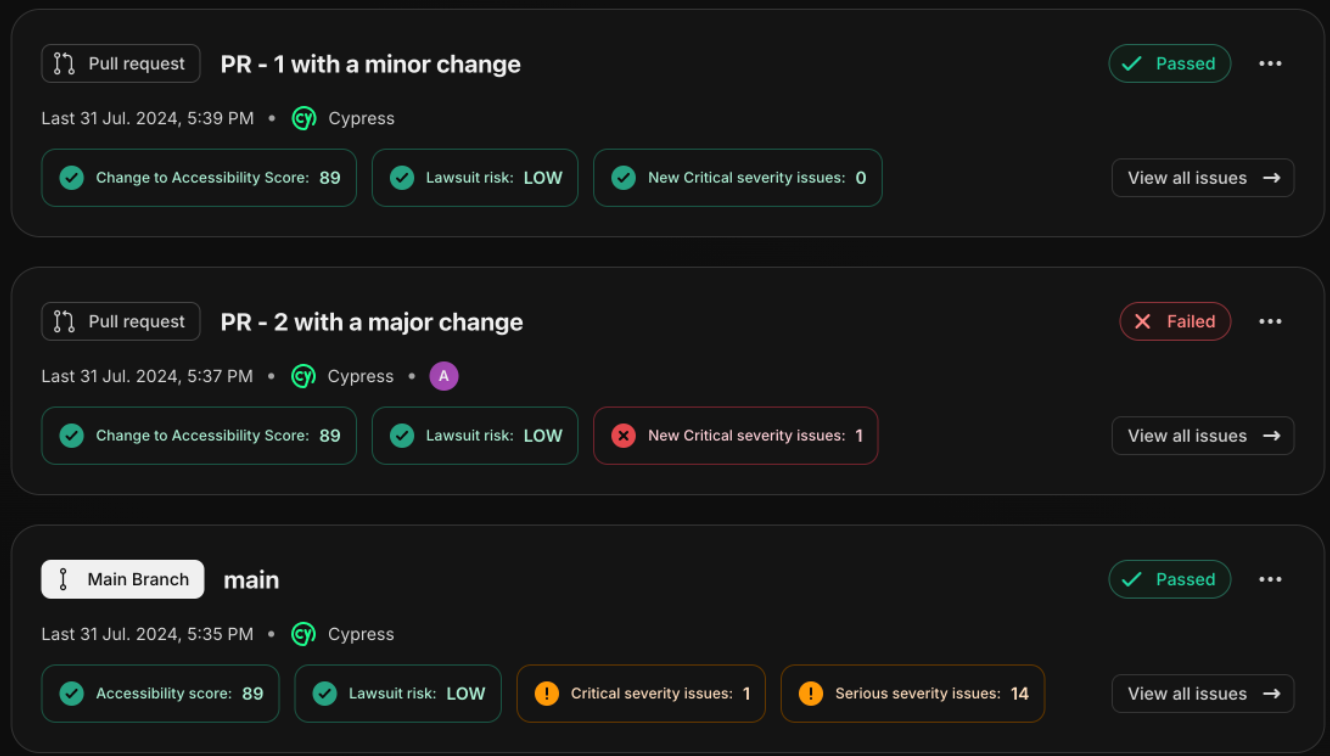This screenshot has width=1330, height=756.
Task: View all issues for the main branch
Action: [1203, 694]
